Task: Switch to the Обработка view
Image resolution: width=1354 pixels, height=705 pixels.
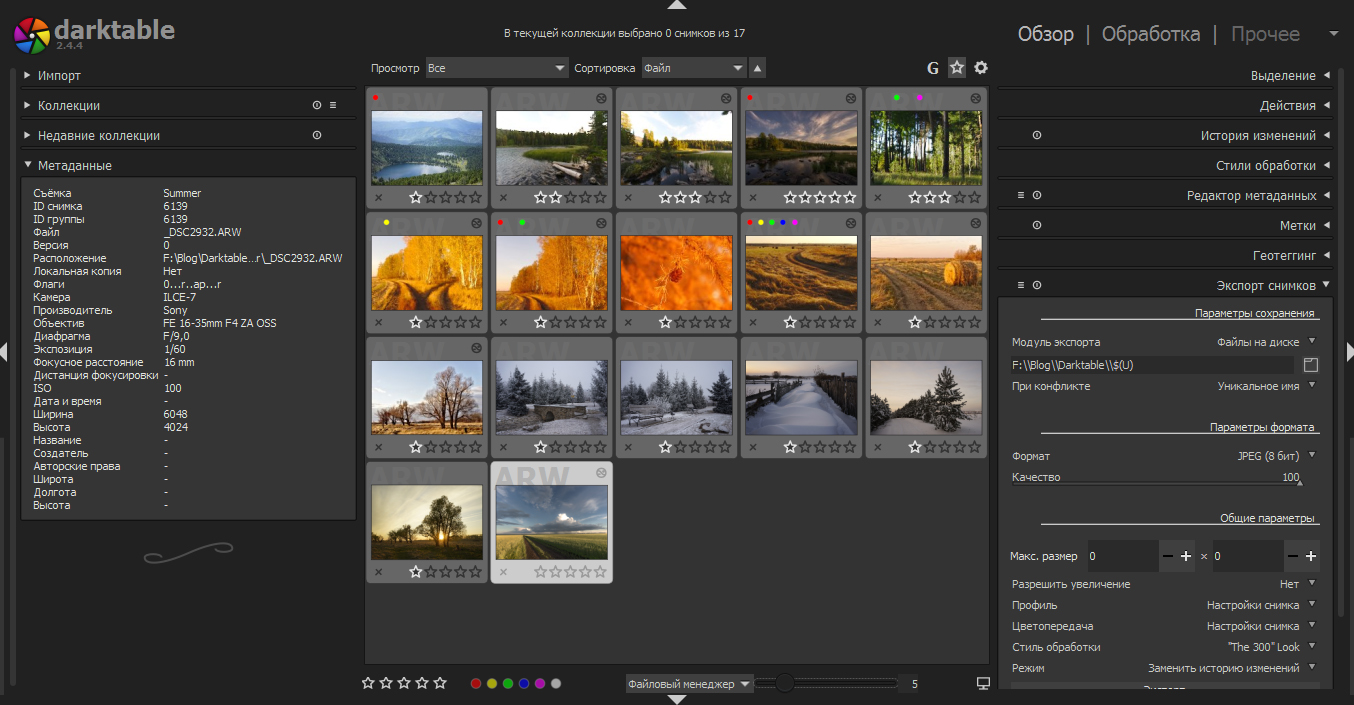Action: tap(1150, 34)
